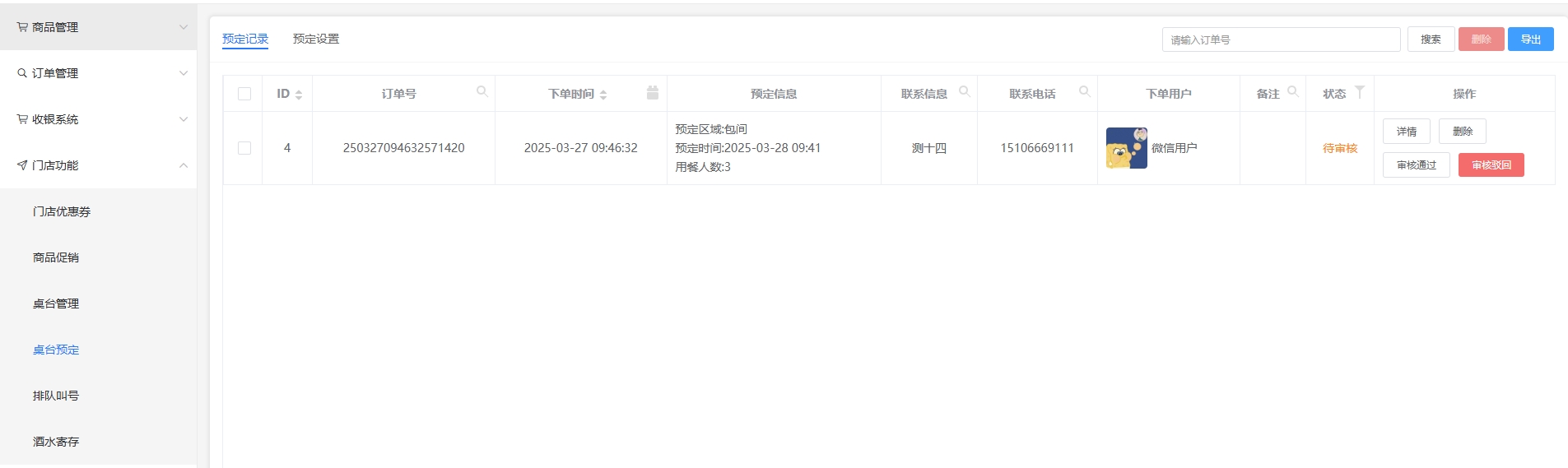
Task: Click the order number search input field
Action: tap(1280, 39)
